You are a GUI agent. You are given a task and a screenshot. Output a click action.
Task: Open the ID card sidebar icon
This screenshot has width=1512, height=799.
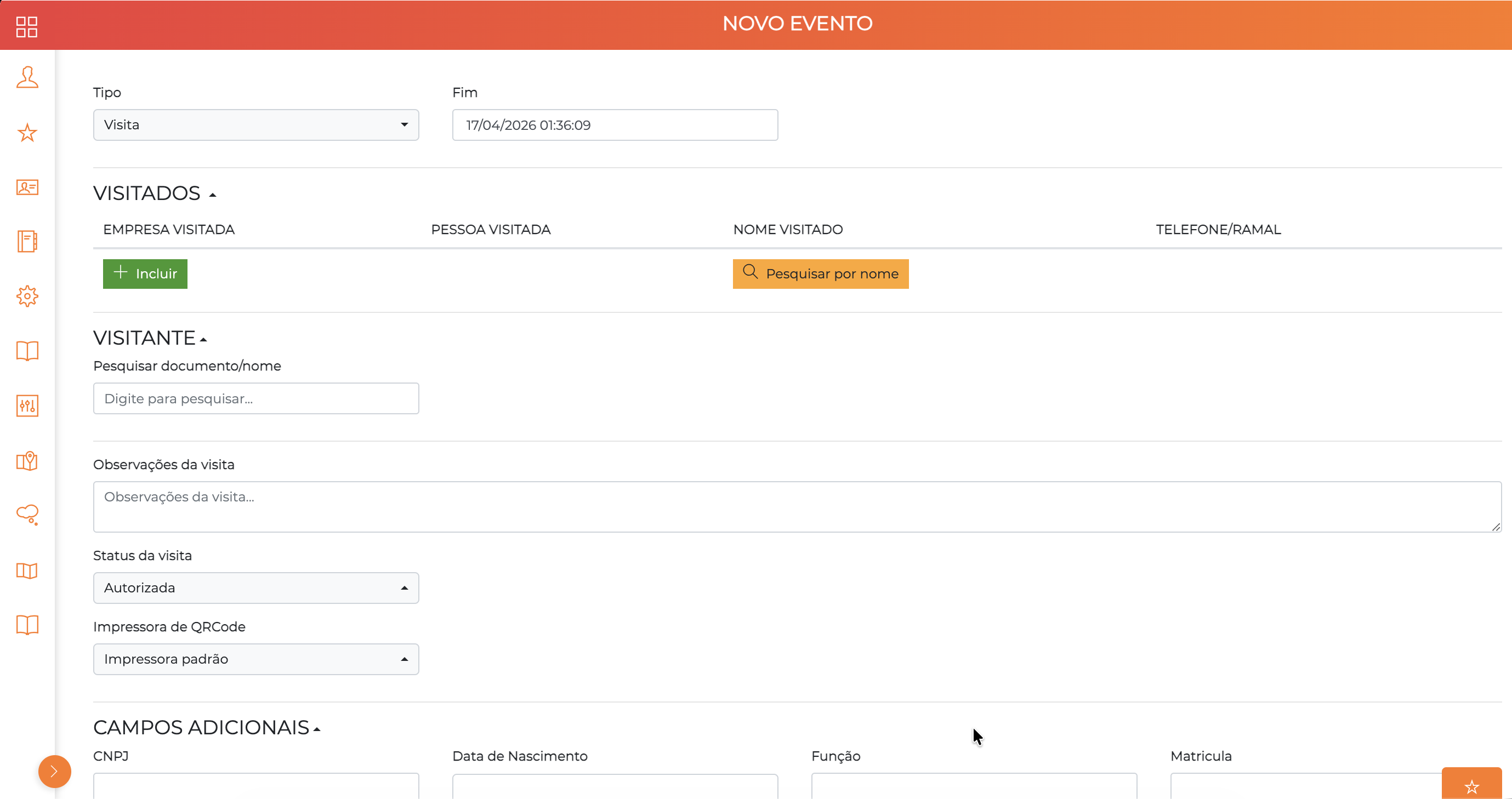tap(27, 187)
